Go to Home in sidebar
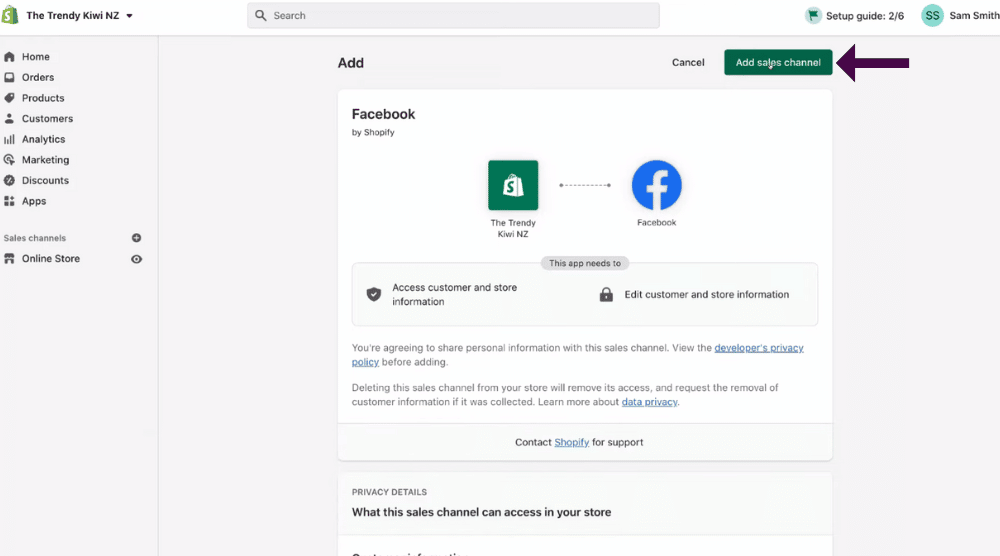This screenshot has width=1000, height=556. (36, 57)
